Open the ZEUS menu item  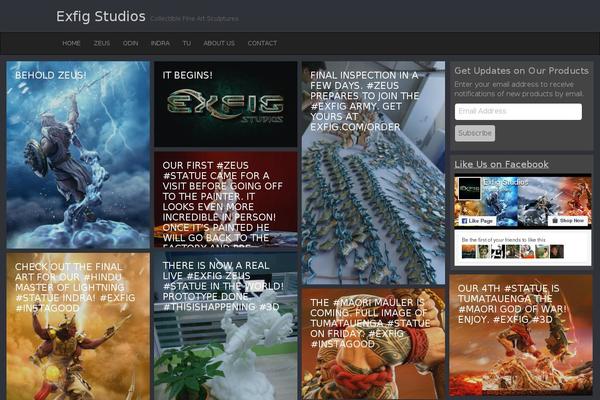[x=102, y=43]
